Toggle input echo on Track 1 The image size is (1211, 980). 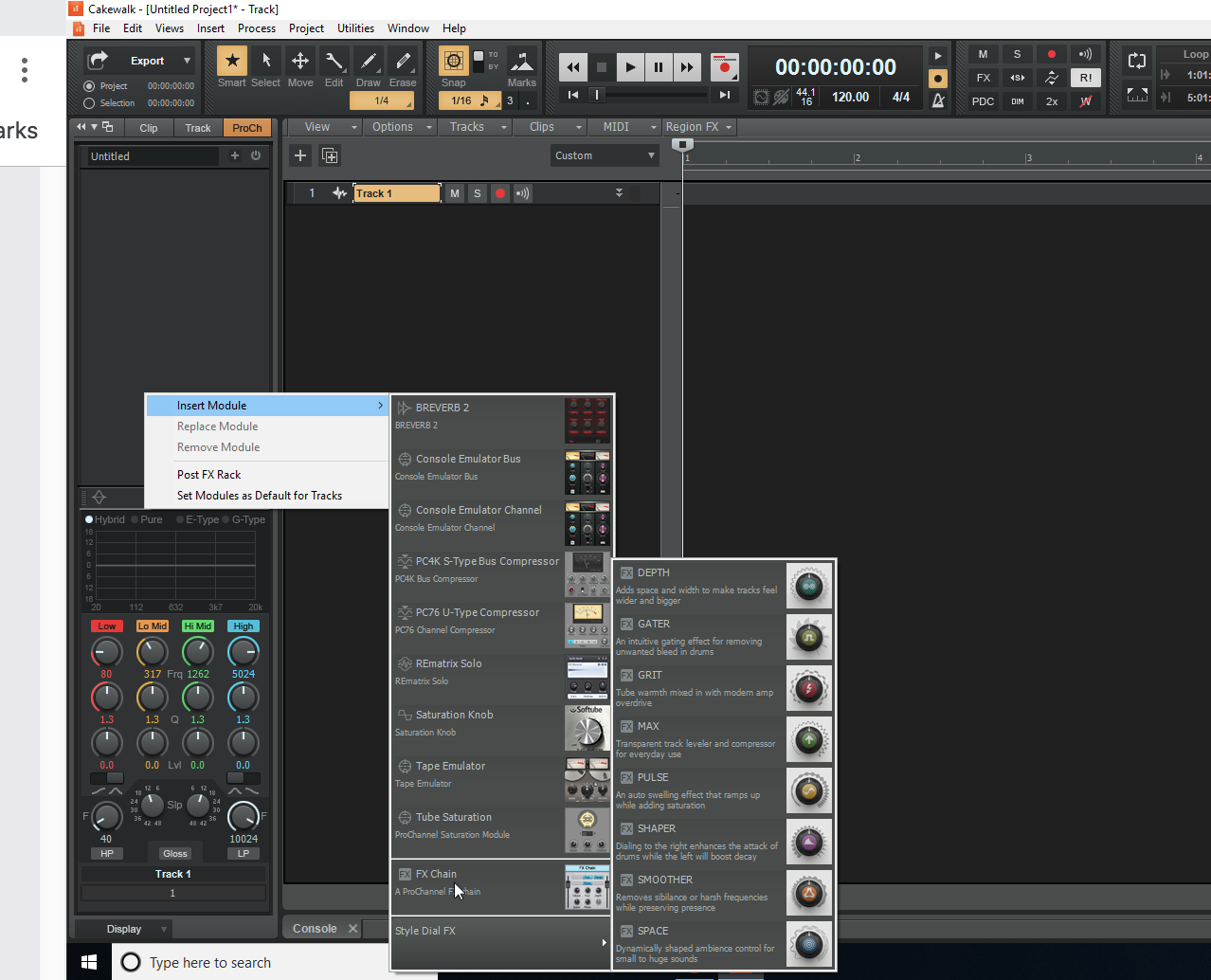523,193
